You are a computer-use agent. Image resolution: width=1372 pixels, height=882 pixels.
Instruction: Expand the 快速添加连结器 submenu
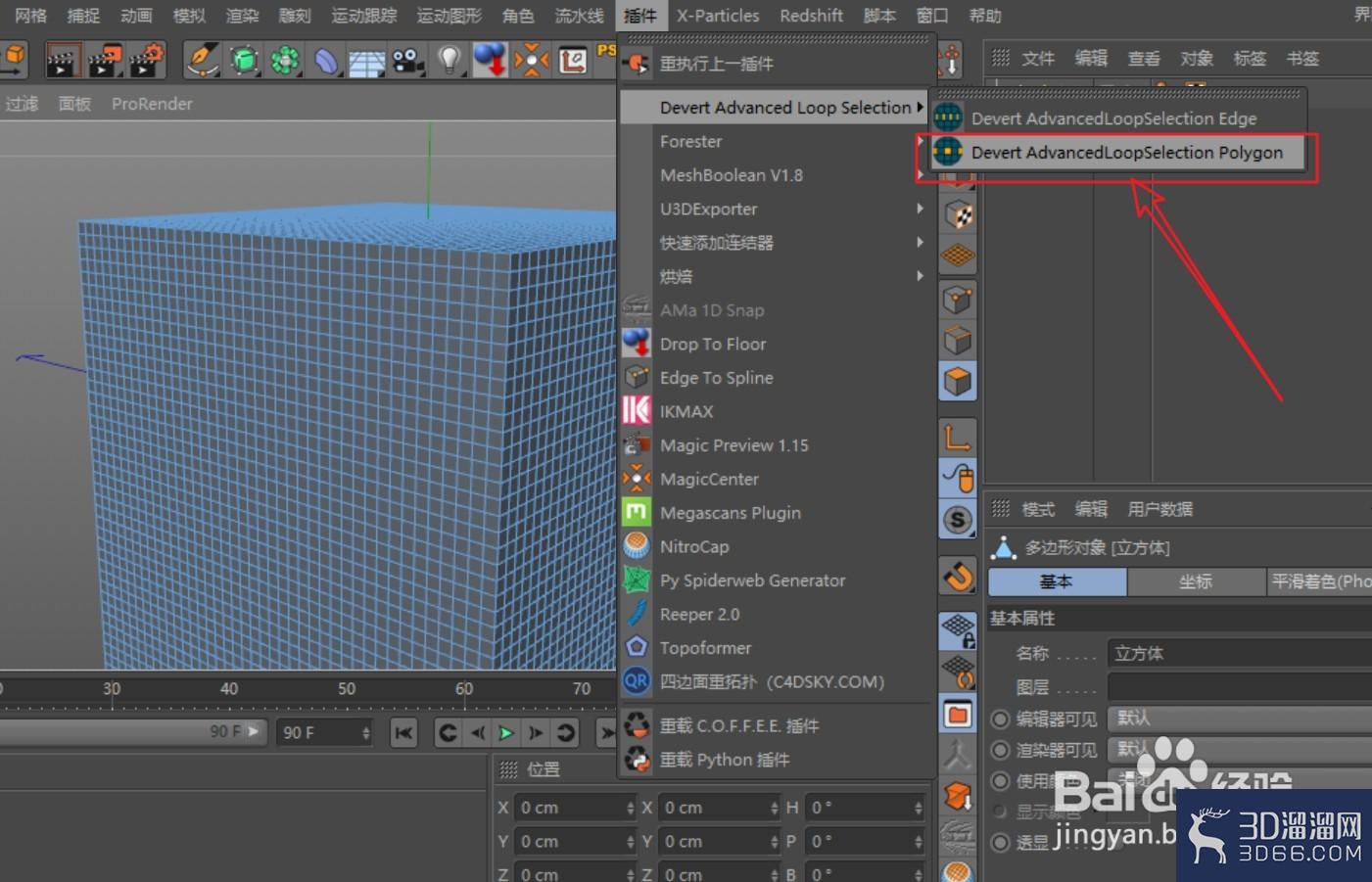point(775,243)
